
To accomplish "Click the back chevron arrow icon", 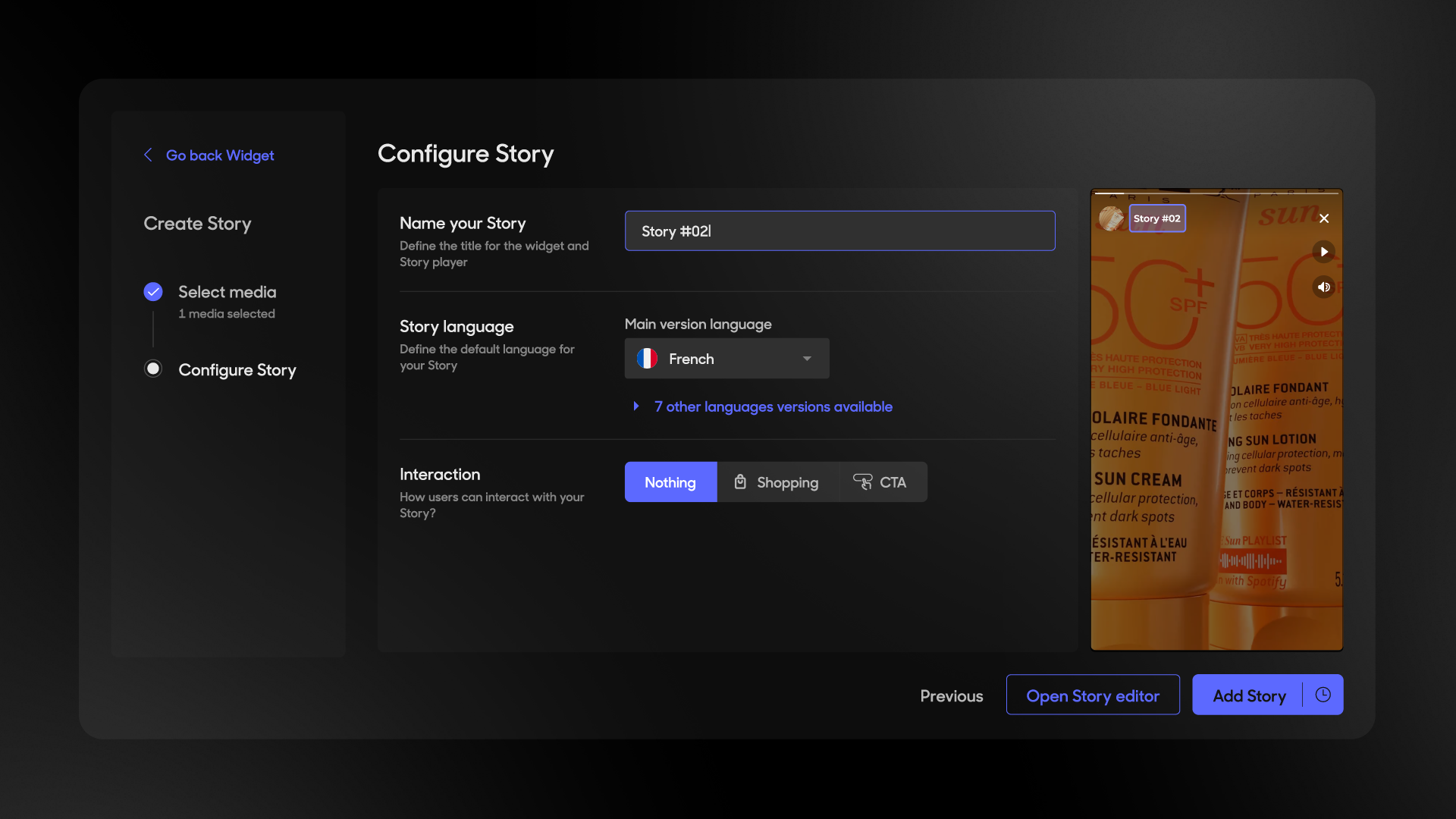I will pyautogui.click(x=148, y=155).
